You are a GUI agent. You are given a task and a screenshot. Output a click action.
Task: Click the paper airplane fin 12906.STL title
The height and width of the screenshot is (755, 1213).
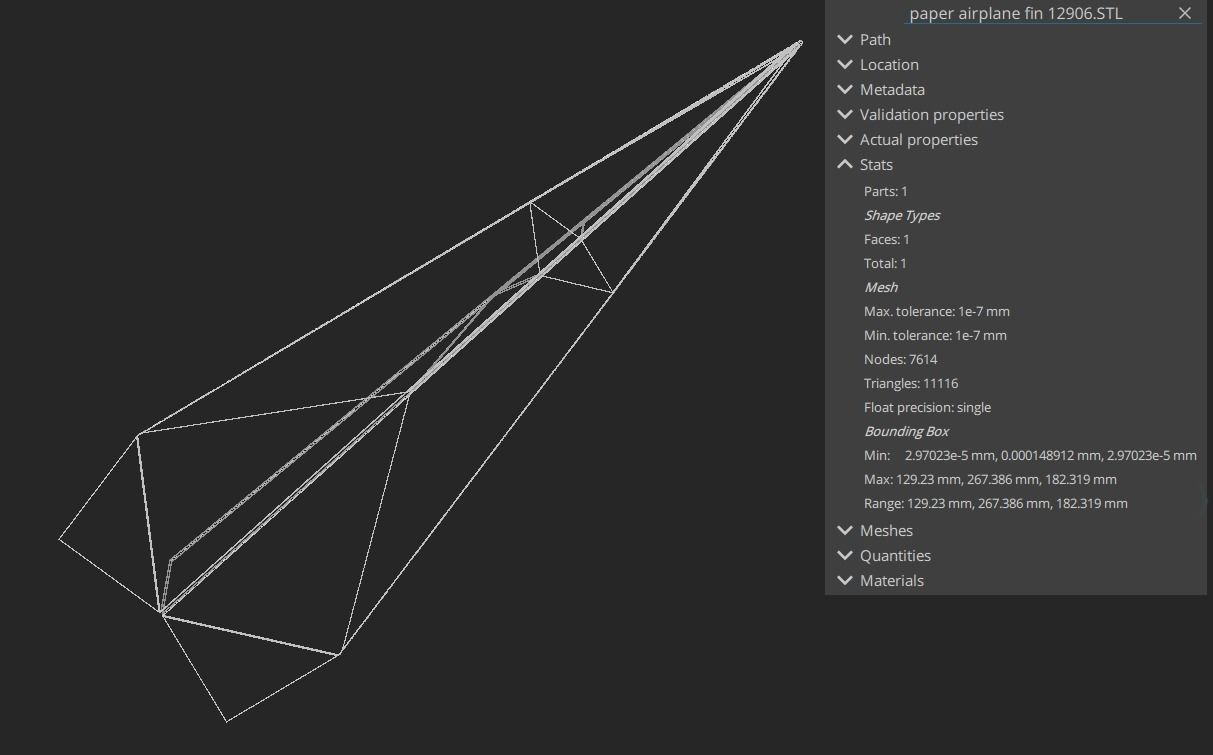point(1015,14)
